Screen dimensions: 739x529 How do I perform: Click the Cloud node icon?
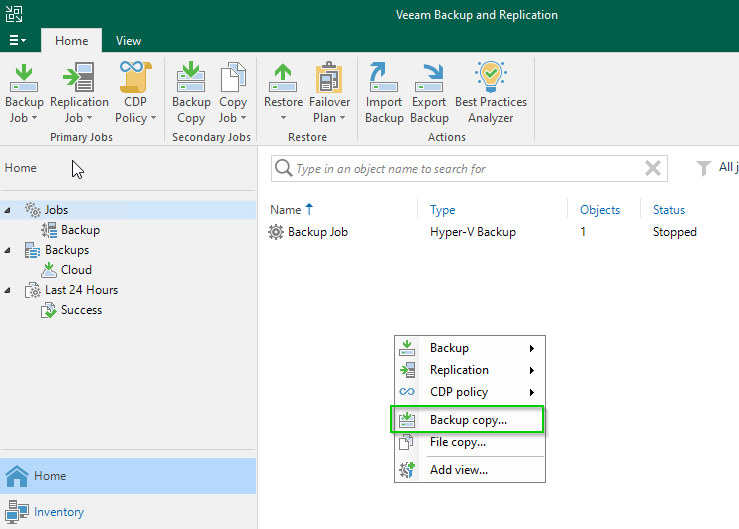(x=49, y=270)
